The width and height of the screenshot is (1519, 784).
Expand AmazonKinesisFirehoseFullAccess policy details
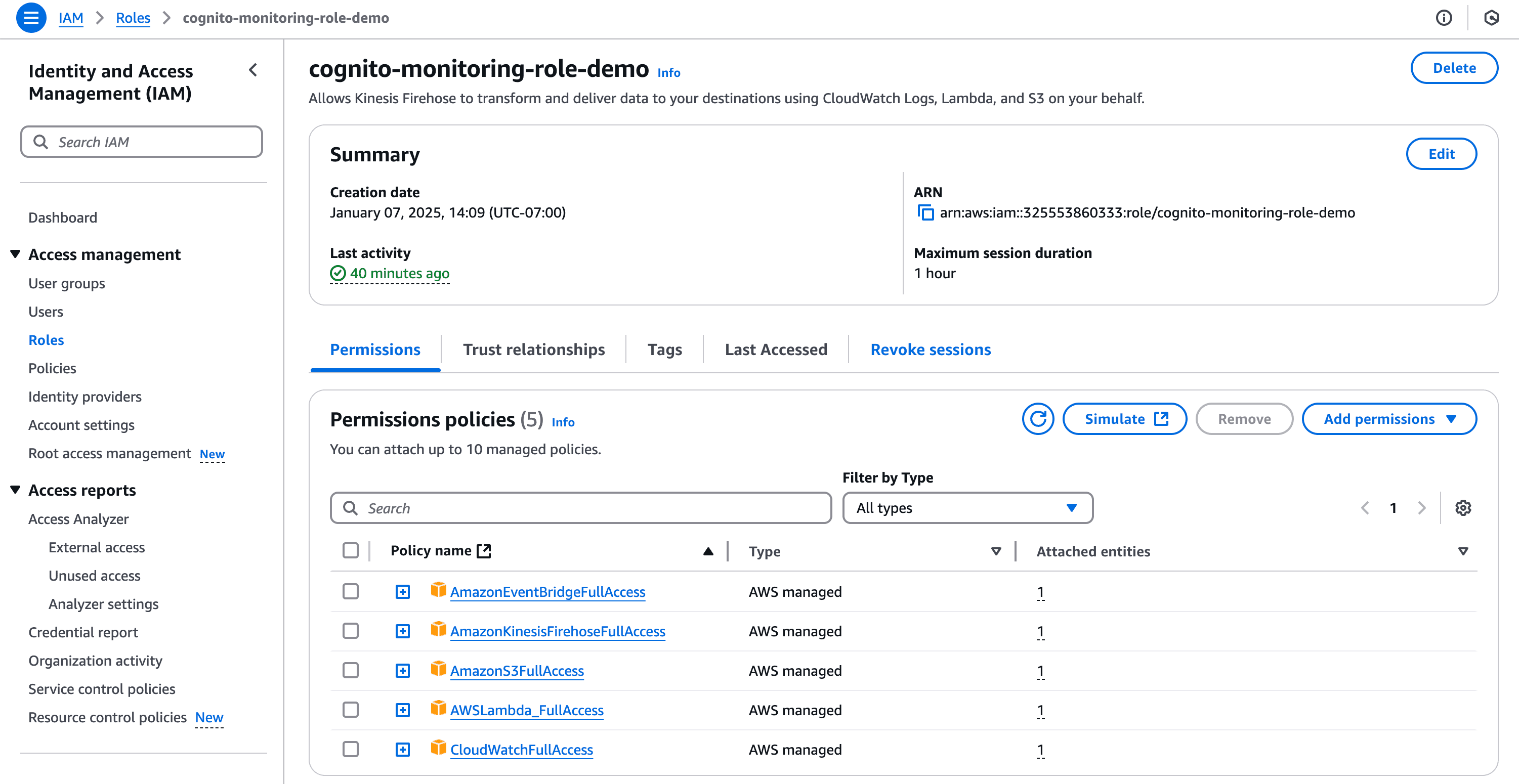tap(403, 630)
